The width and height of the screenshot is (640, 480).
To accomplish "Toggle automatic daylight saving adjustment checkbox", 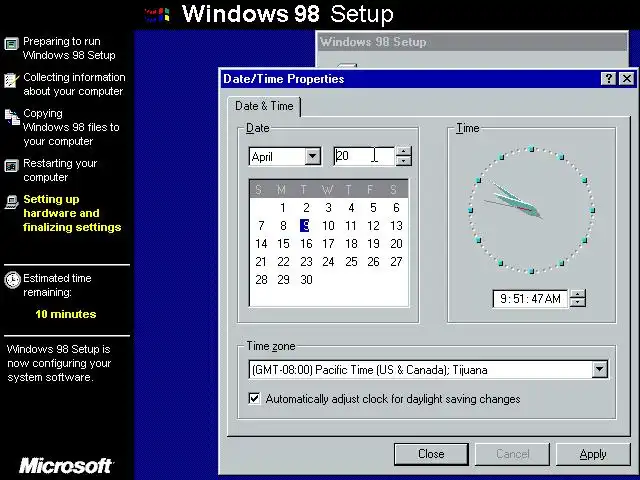I will (x=254, y=398).
